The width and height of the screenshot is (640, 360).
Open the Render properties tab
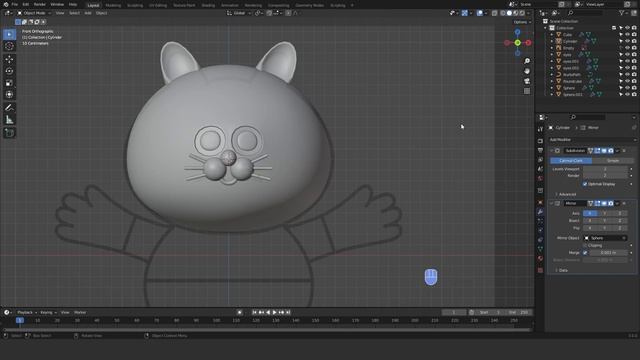[540, 140]
